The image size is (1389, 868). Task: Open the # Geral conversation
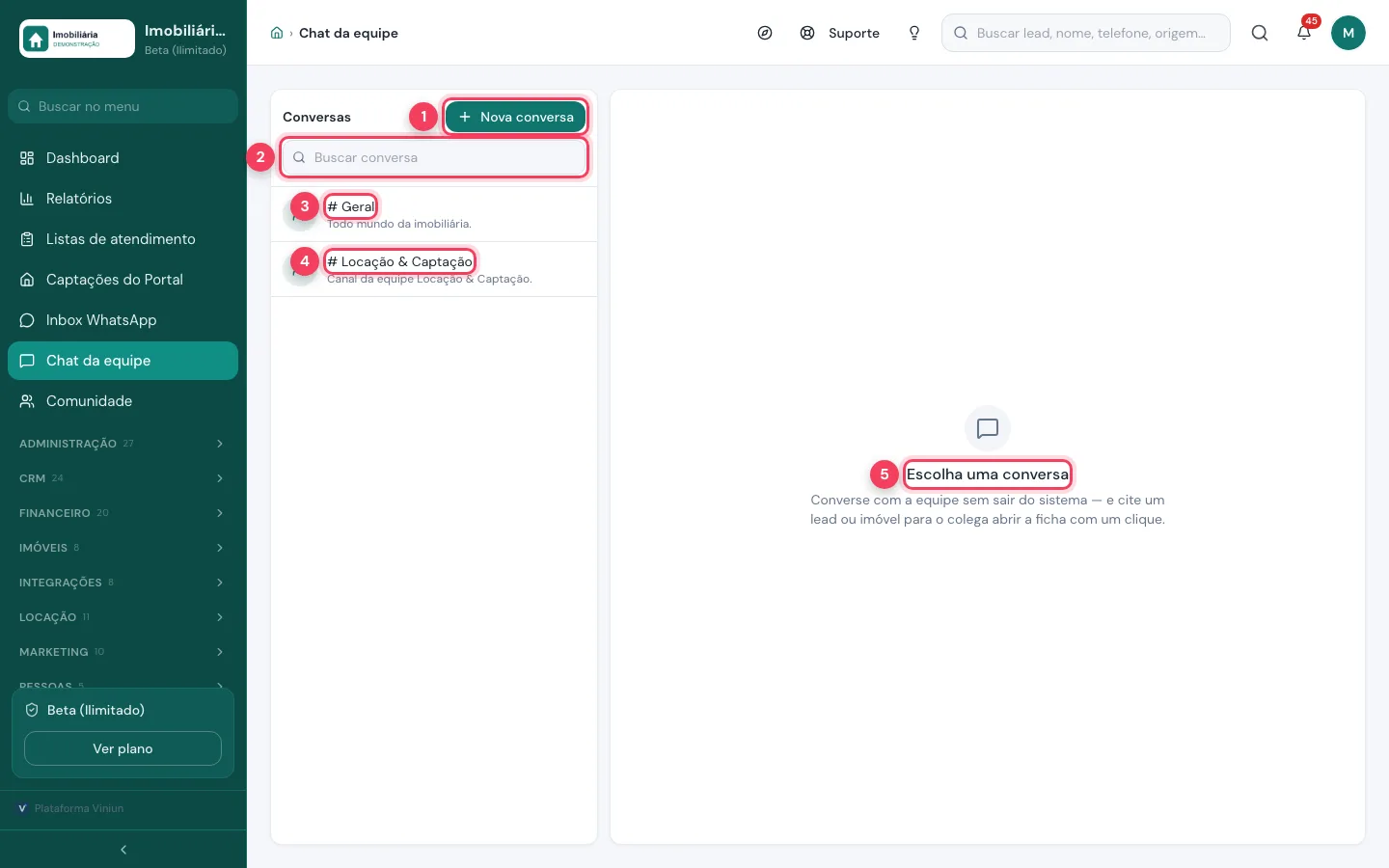[x=434, y=214]
